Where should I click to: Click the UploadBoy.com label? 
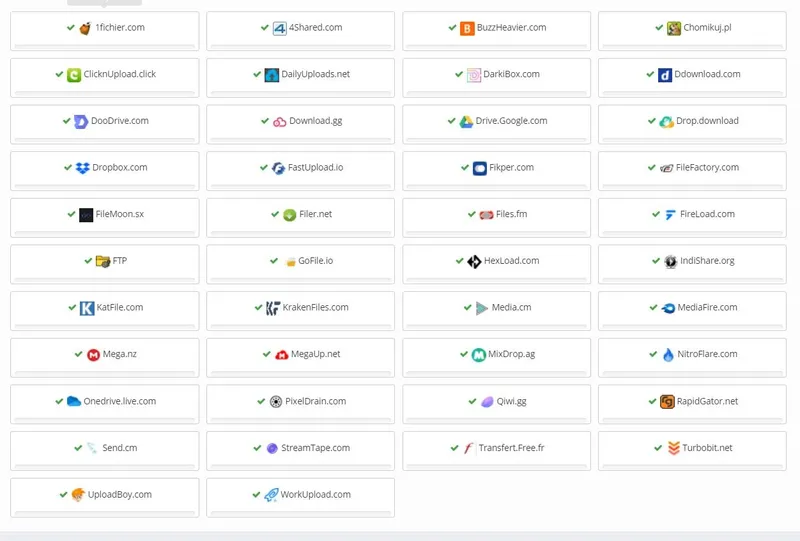(119, 494)
